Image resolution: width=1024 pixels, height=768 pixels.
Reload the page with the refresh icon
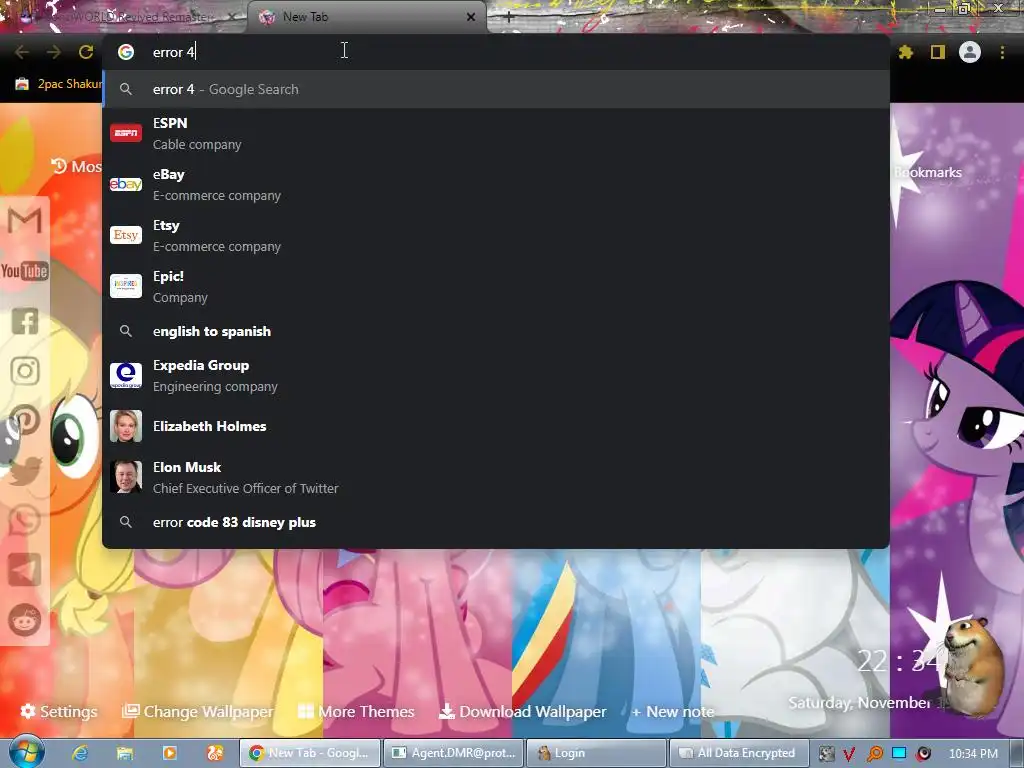click(86, 52)
